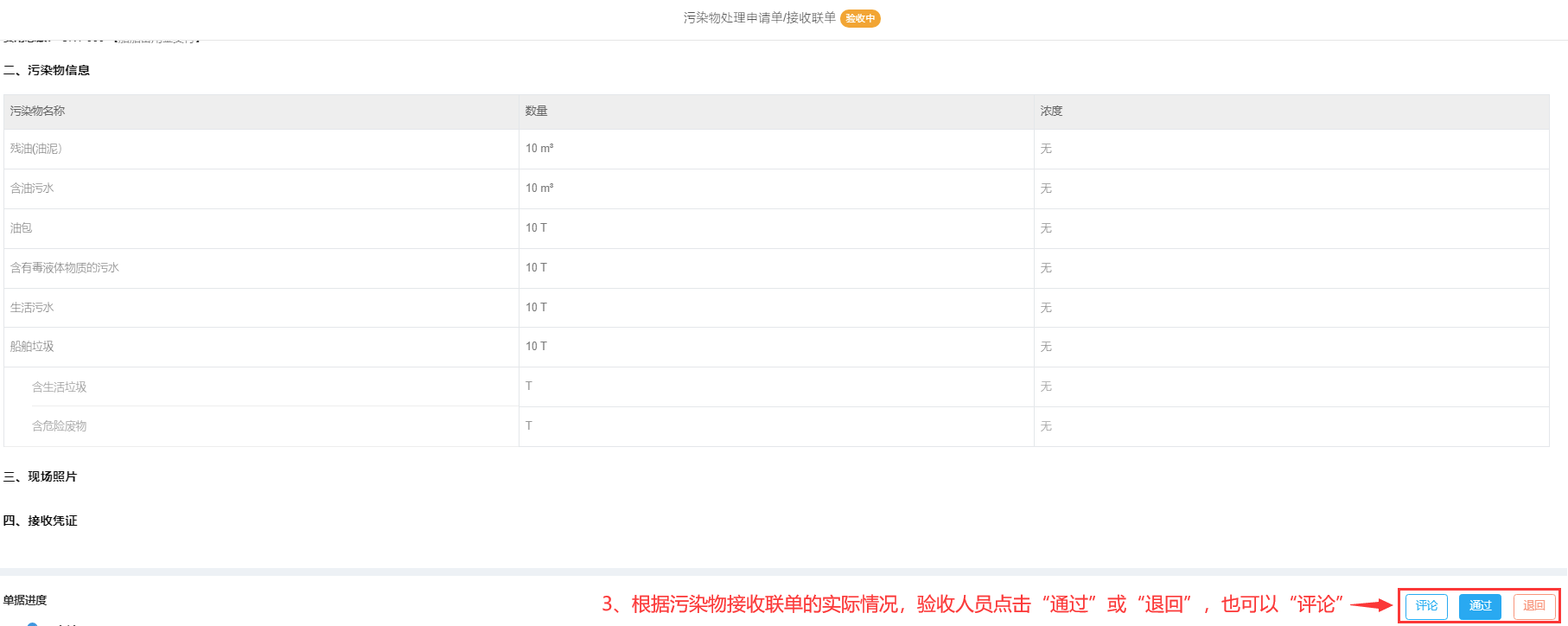Viewport: 1568px width, 626px height.
Task: Click the 二、污染物信息 section heading
Action: 47,70
